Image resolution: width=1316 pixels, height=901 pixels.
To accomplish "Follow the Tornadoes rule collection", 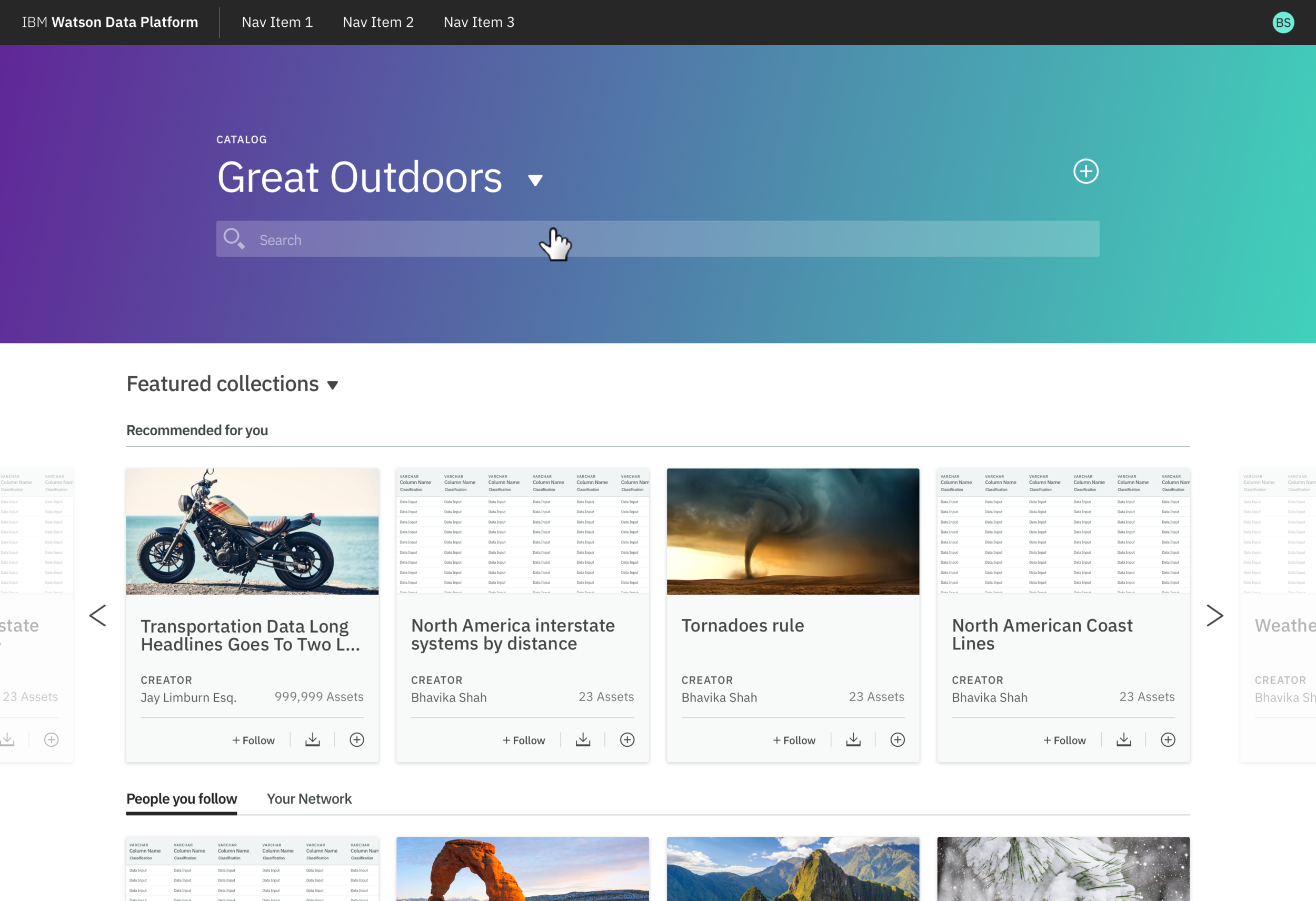I will (794, 740).
